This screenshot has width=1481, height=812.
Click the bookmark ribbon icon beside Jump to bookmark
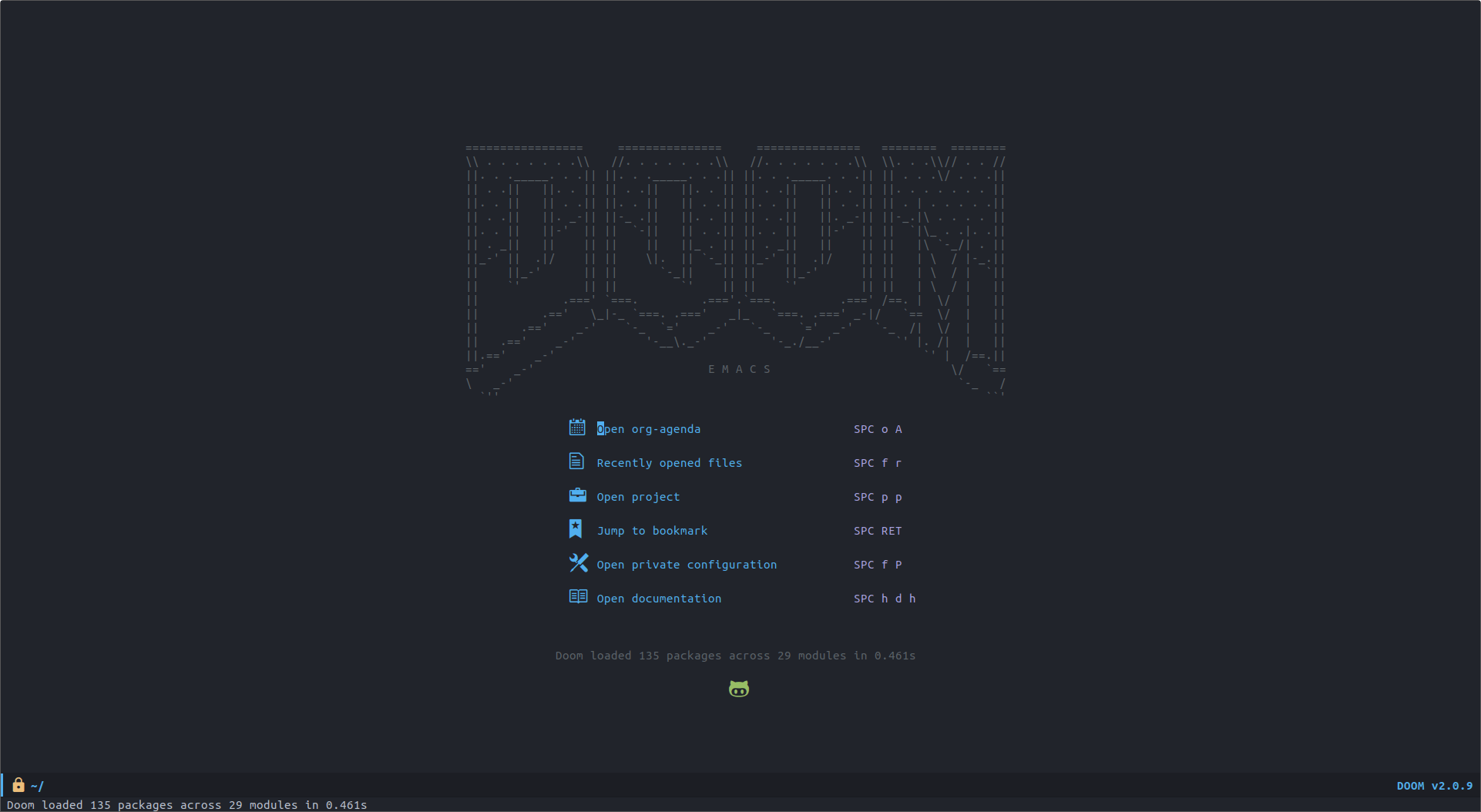coord(576,528)
